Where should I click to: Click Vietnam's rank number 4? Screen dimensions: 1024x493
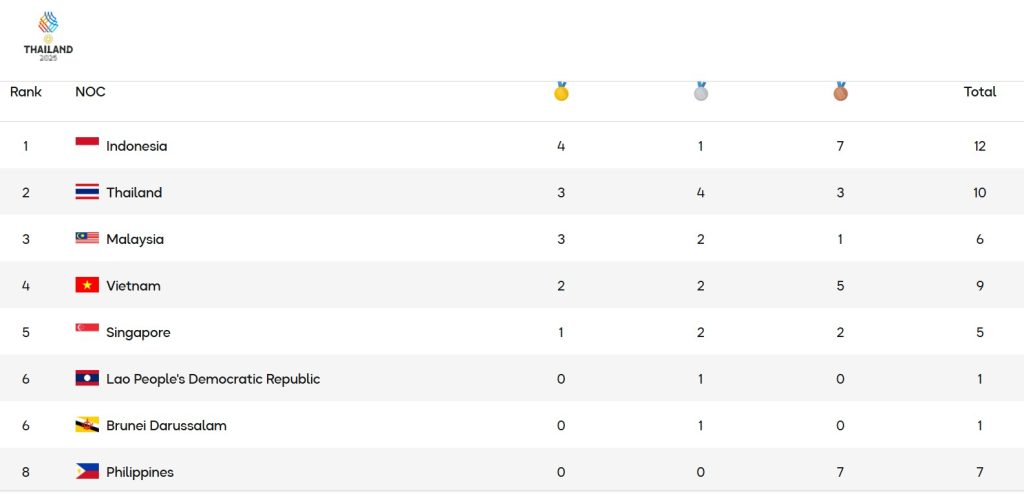(26, 286)
